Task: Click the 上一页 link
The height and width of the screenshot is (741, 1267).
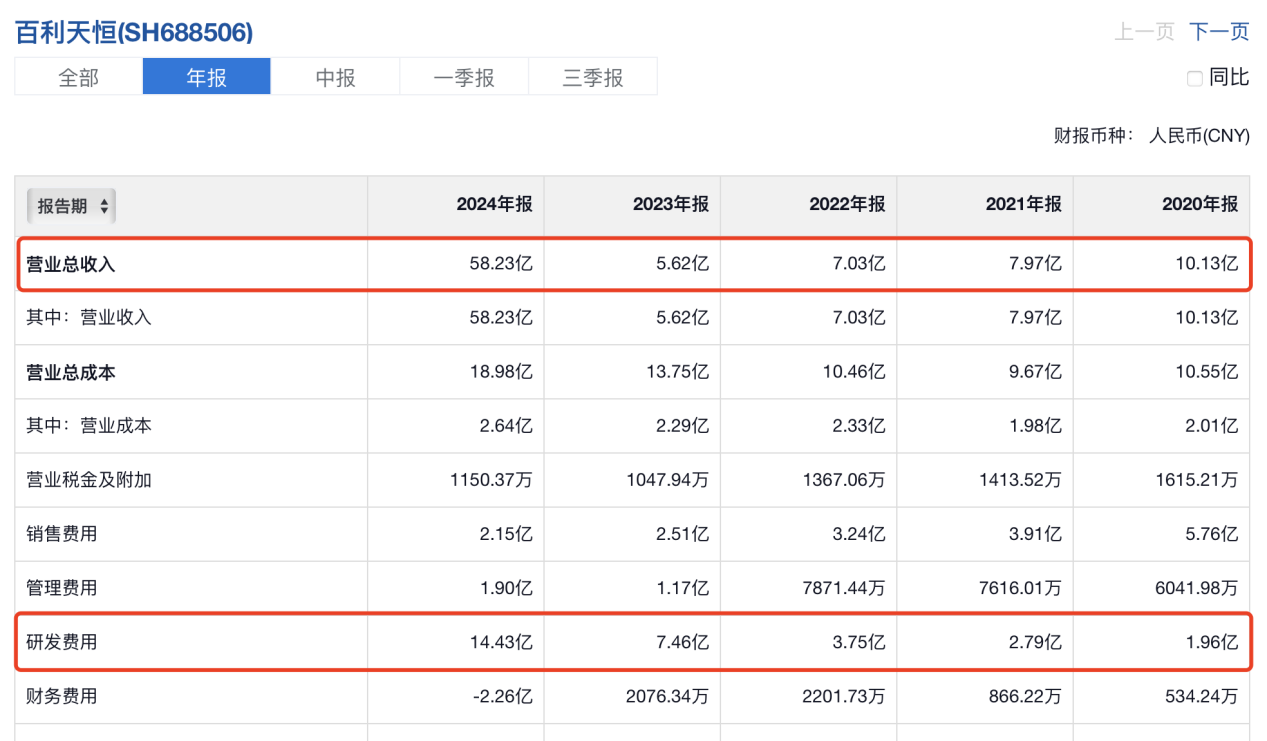Action: pyautogui.click(x=1144, y=32)
